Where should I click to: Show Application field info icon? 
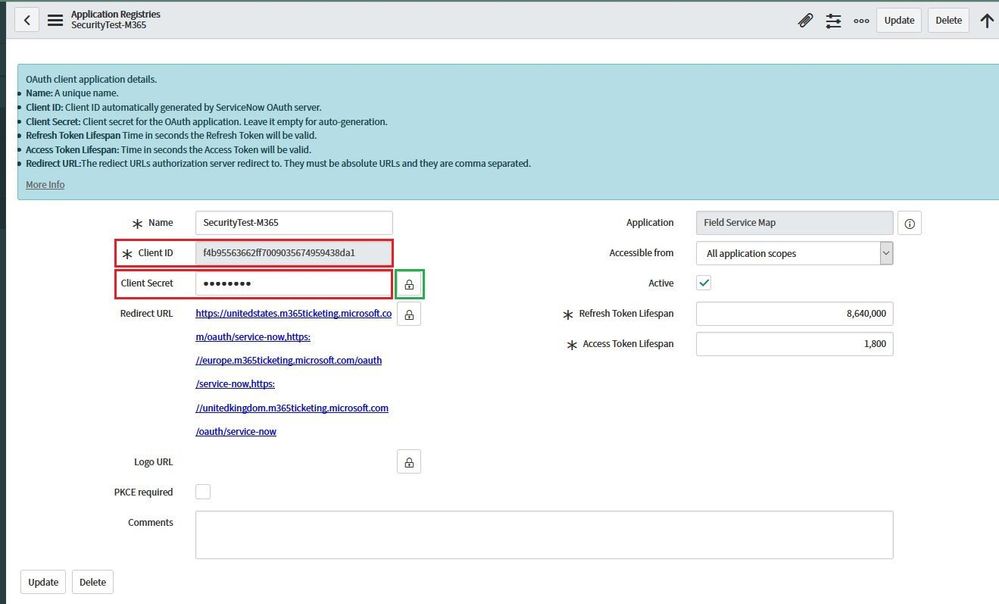click(909, 223)
